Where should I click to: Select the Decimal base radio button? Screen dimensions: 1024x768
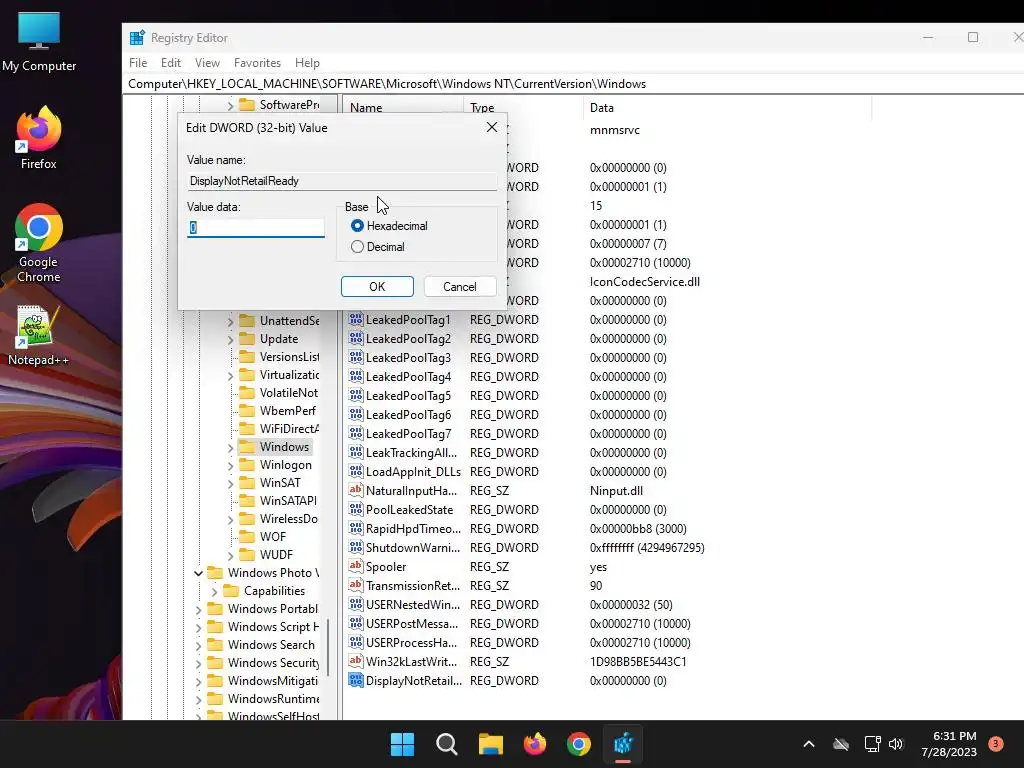click(357, 247)
